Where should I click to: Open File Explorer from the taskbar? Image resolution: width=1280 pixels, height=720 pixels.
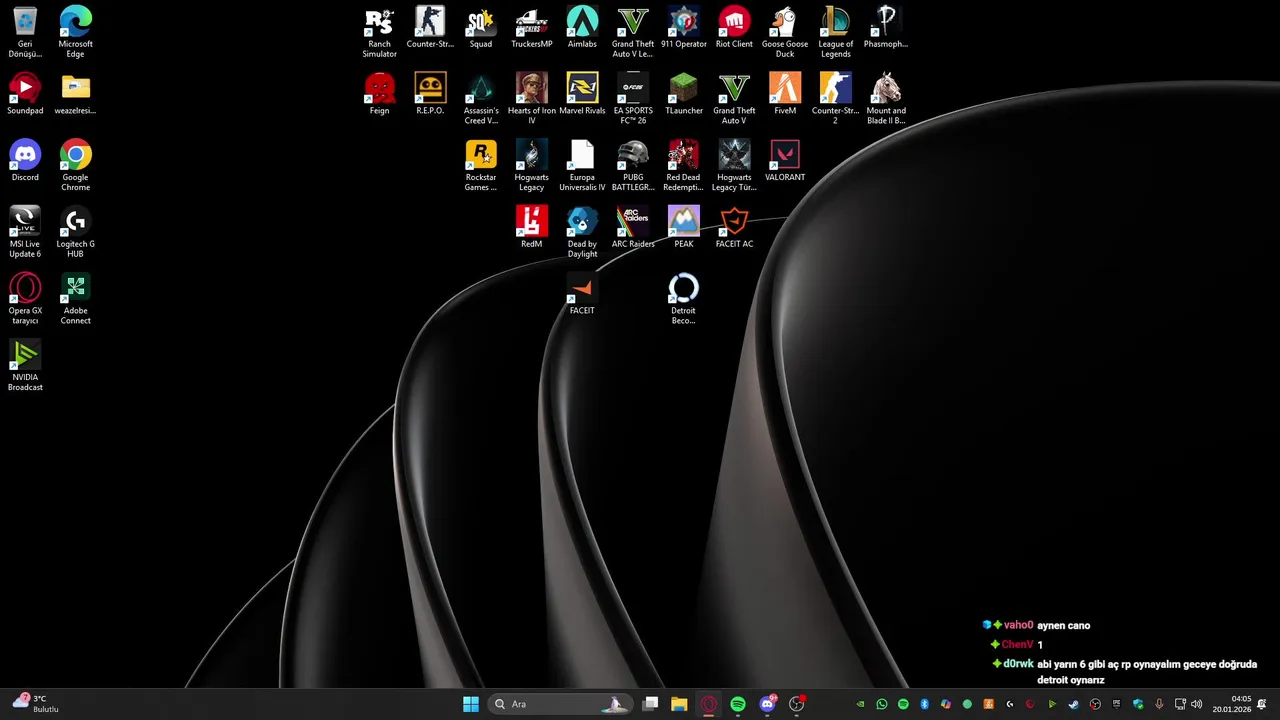[x=679, y=704]
